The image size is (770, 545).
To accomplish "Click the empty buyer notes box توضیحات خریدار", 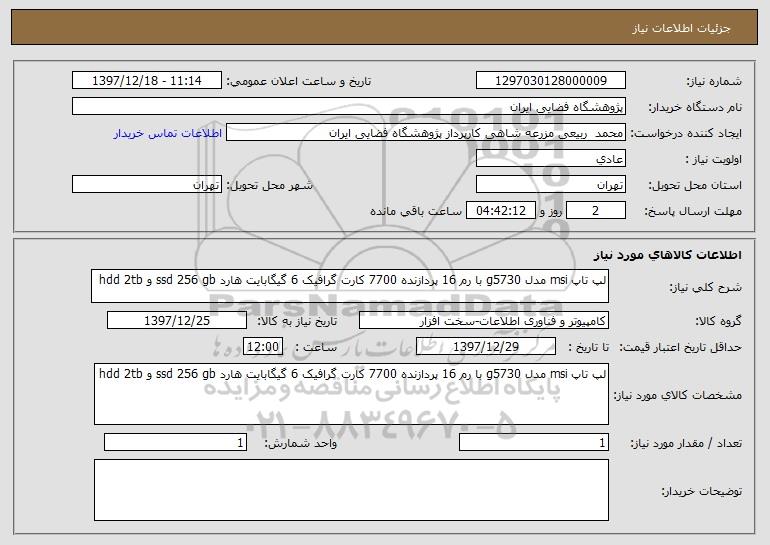I will pyautogui.click(x=351, y=490).
